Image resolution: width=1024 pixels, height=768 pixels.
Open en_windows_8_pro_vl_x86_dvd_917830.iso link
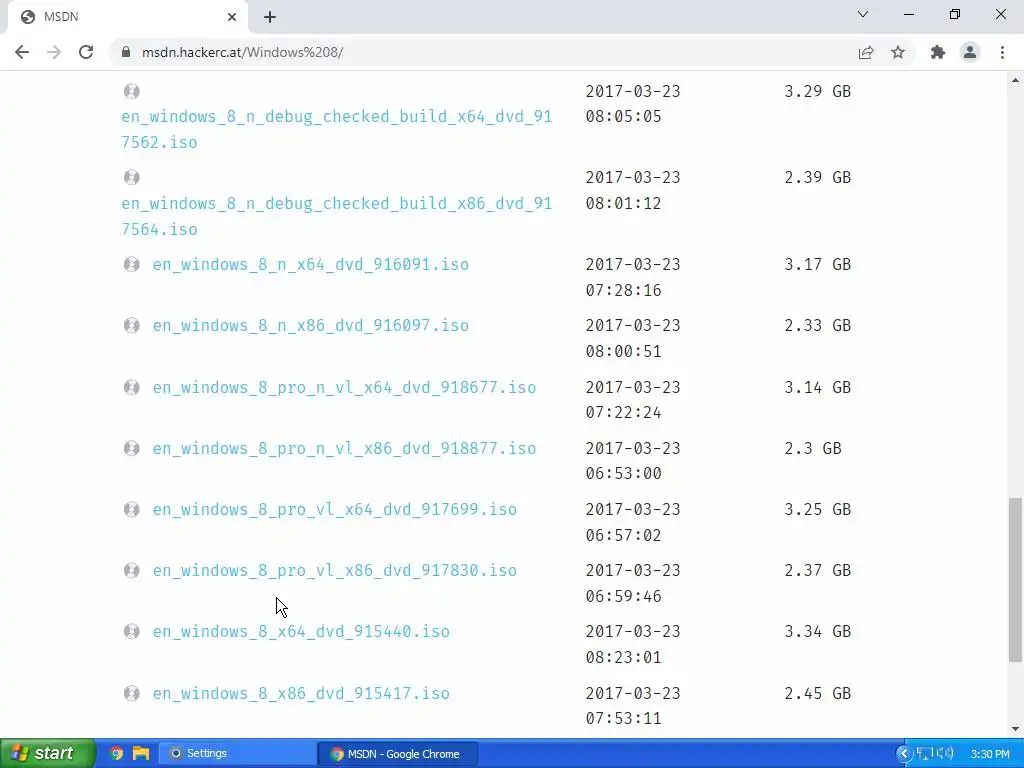click(x=334, y=571)
